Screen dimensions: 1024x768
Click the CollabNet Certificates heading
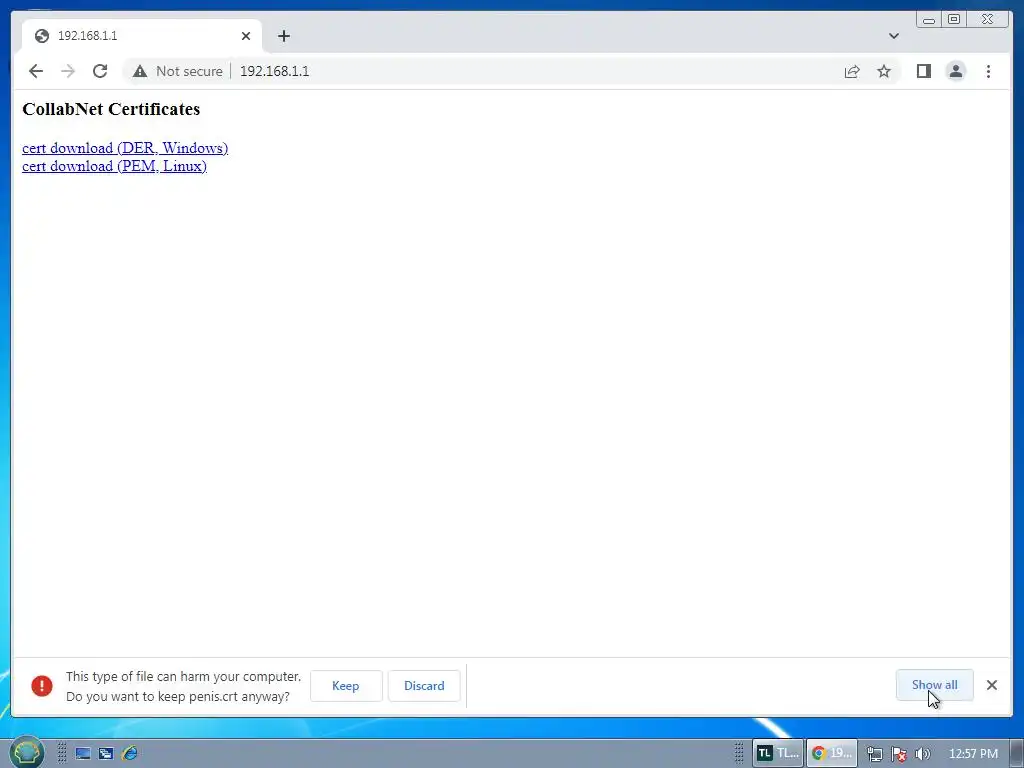pyautogui.click(x=111, y=109)
